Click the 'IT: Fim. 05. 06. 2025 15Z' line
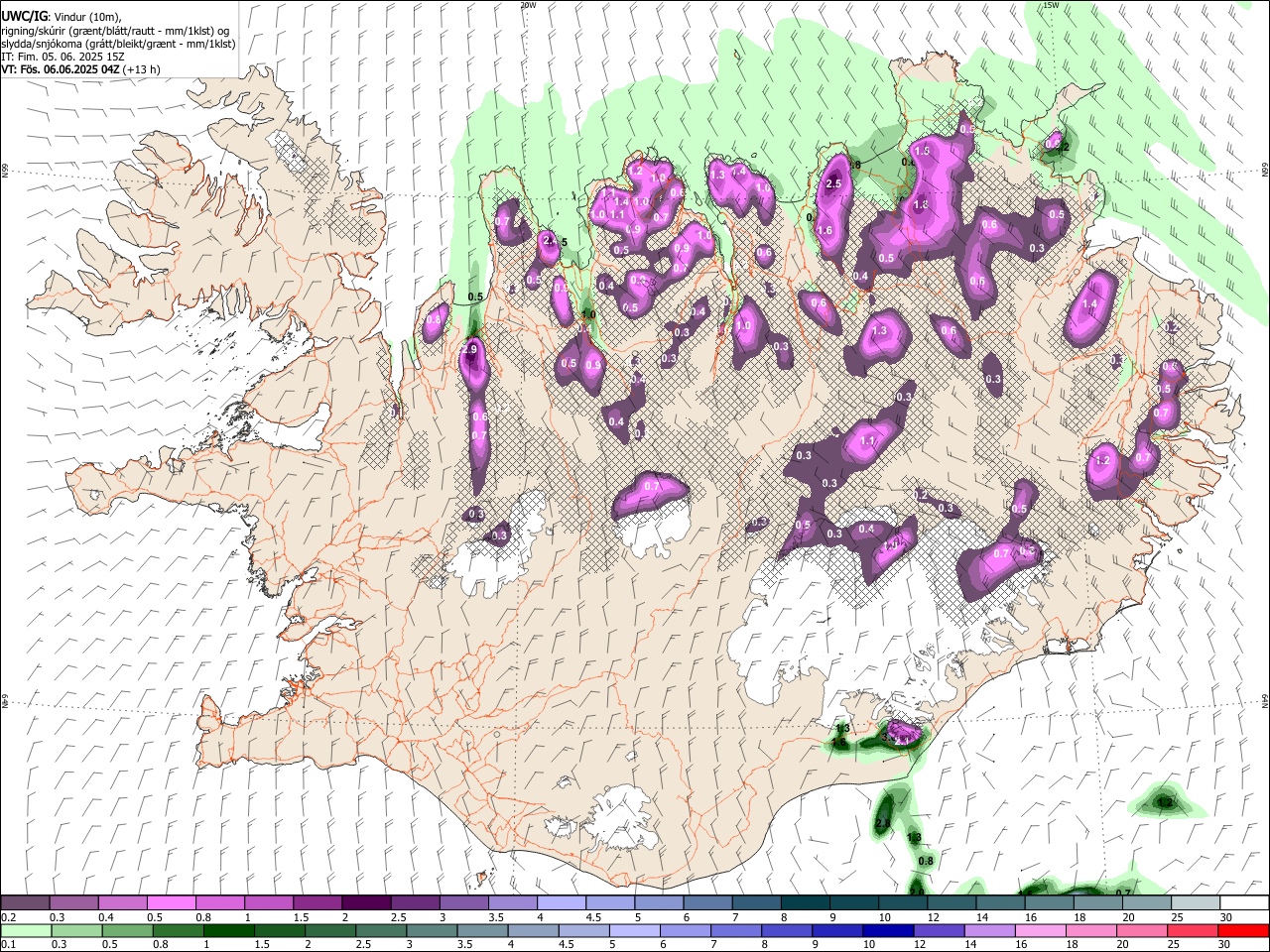1270x952 pixels. (63, 57)
